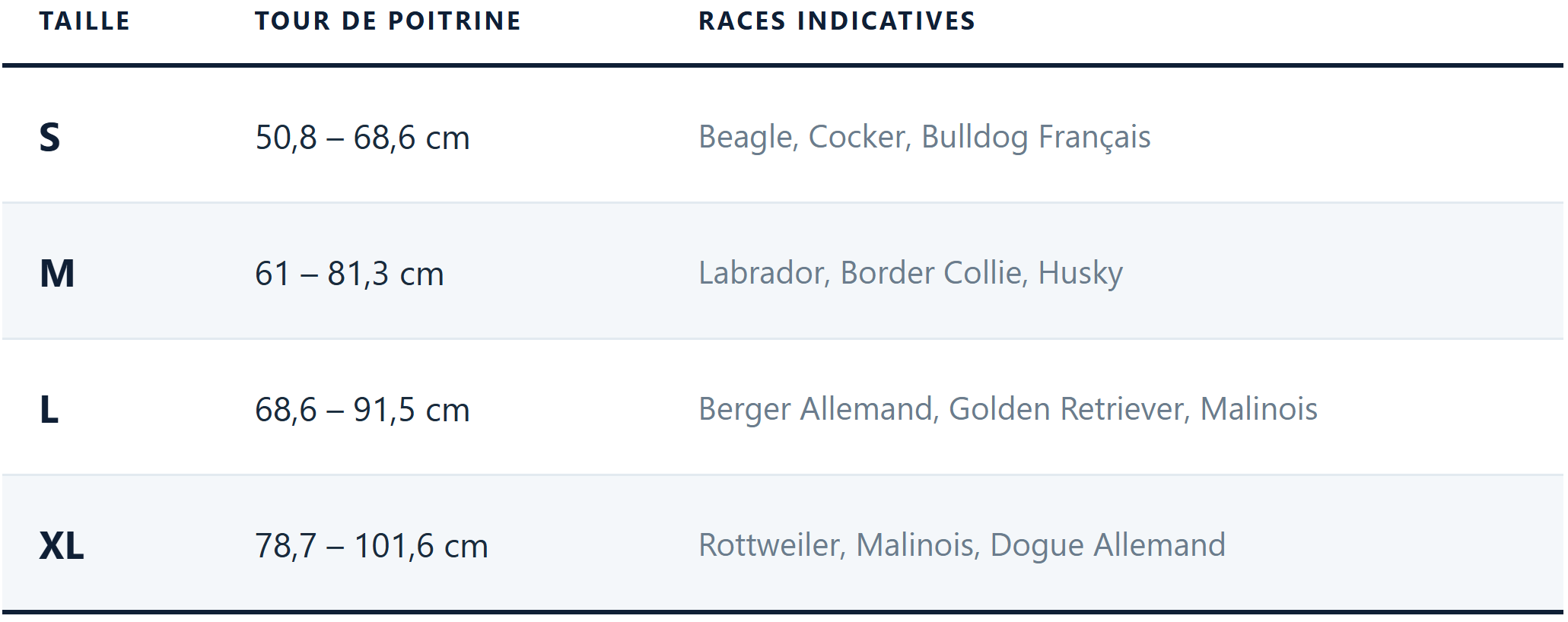Click Dogue Allemand in the XL row
The height and width of the screenshot is (622, 1568).
click(1108, 545)
